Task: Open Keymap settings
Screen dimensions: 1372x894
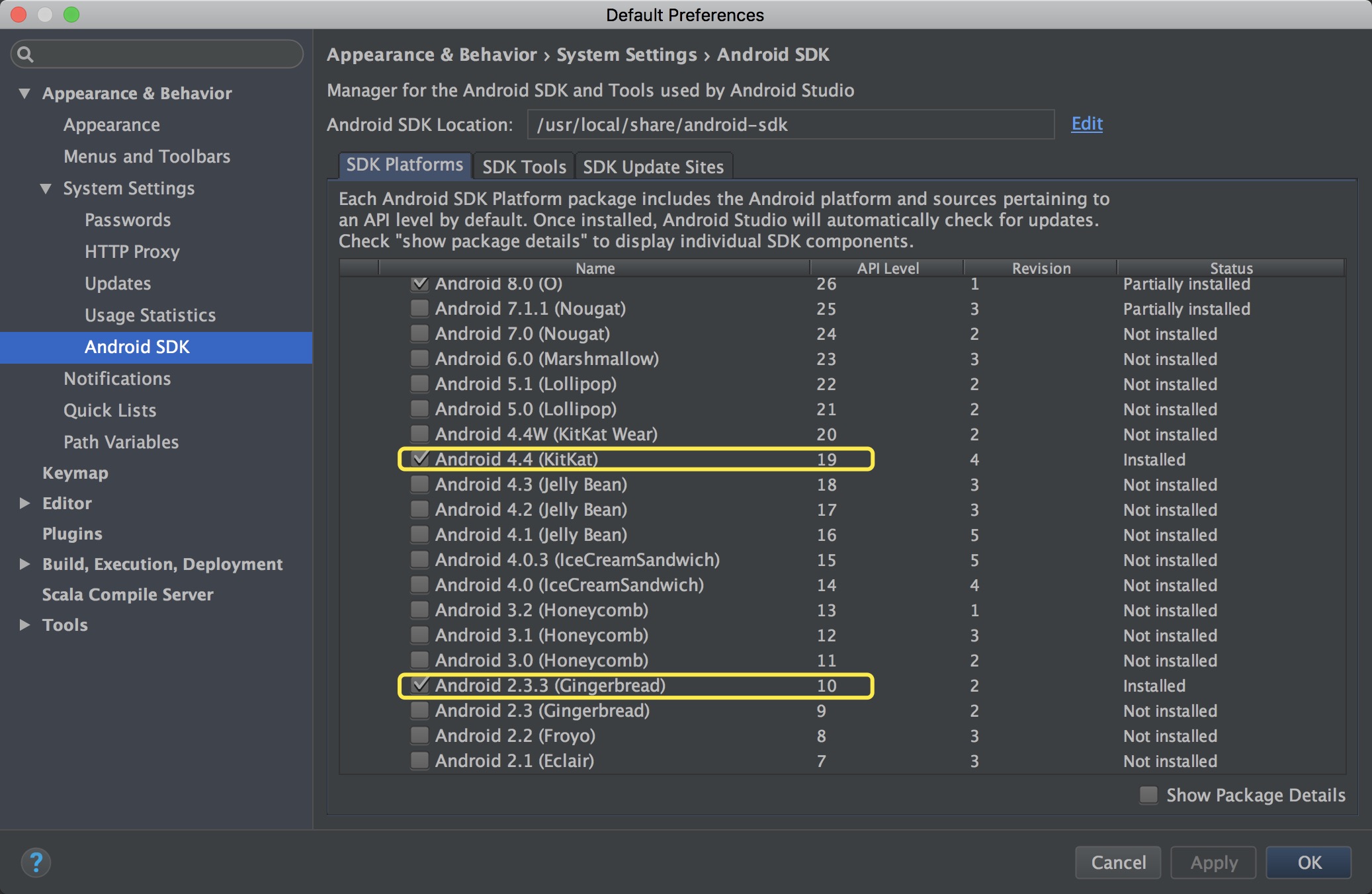Action: [75, 473]
